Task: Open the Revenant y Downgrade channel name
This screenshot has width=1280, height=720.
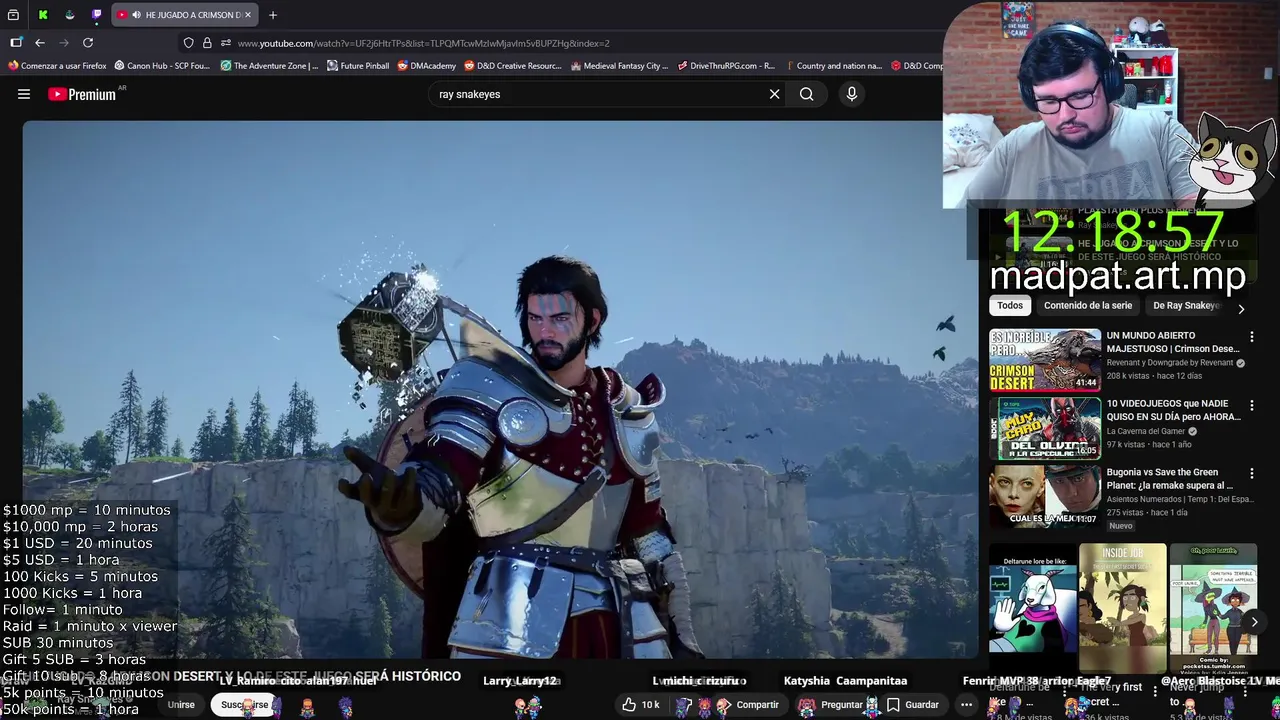Action: [1170, 363]
